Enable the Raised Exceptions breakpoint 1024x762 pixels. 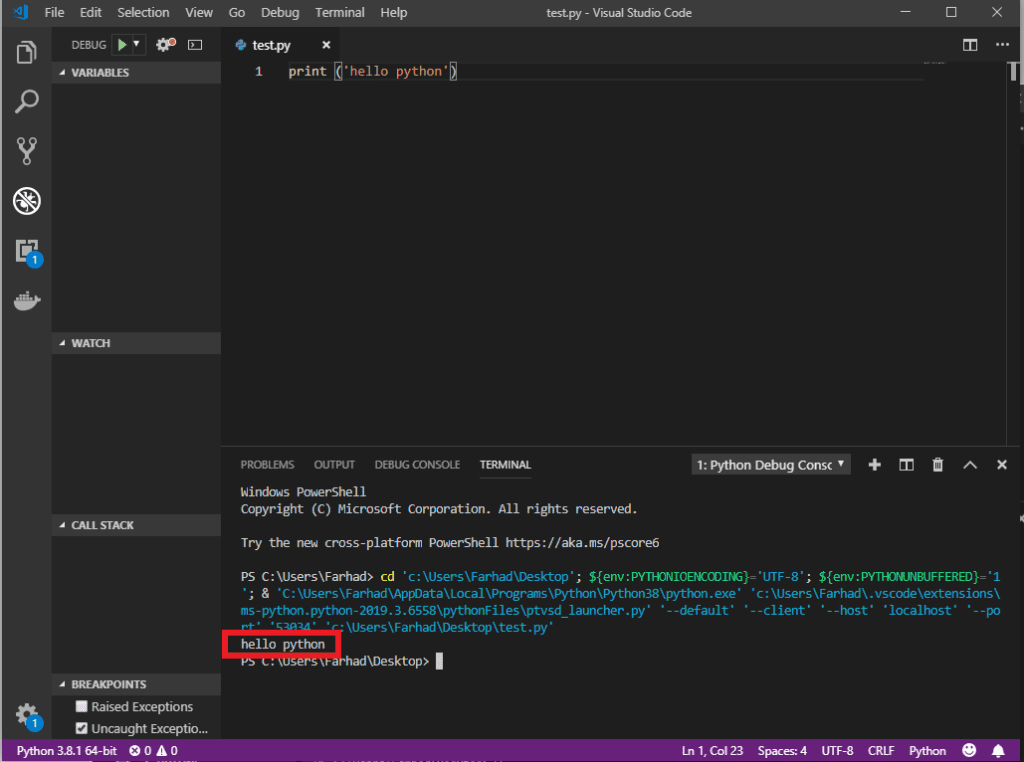pyautogui.click(x=82, y=707)
